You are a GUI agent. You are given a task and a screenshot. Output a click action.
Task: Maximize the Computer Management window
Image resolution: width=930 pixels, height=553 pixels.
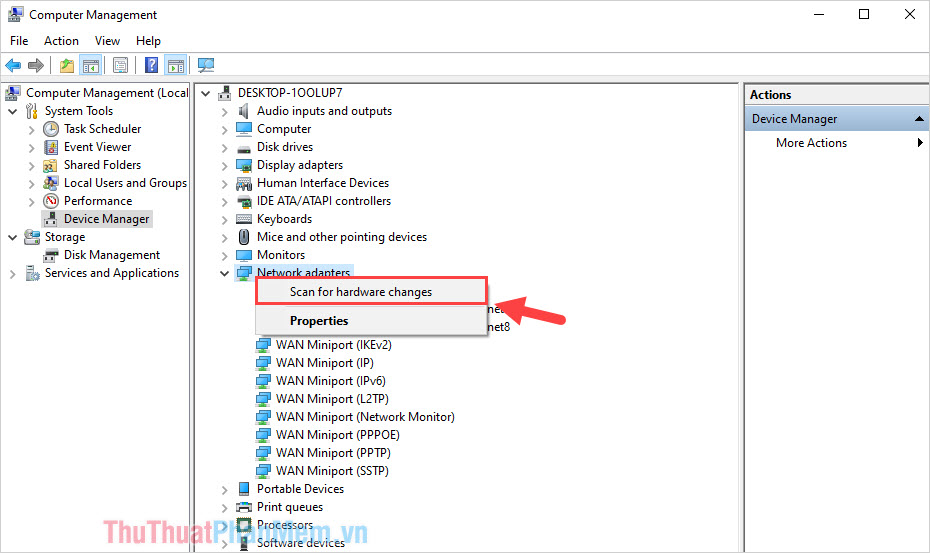(x=864, y=14)
